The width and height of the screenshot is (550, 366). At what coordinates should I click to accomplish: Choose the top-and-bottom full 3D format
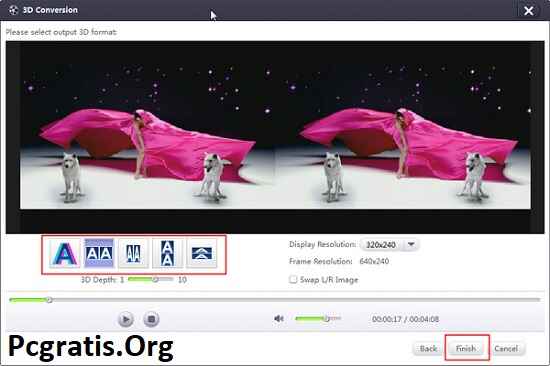tap(168, 253)
